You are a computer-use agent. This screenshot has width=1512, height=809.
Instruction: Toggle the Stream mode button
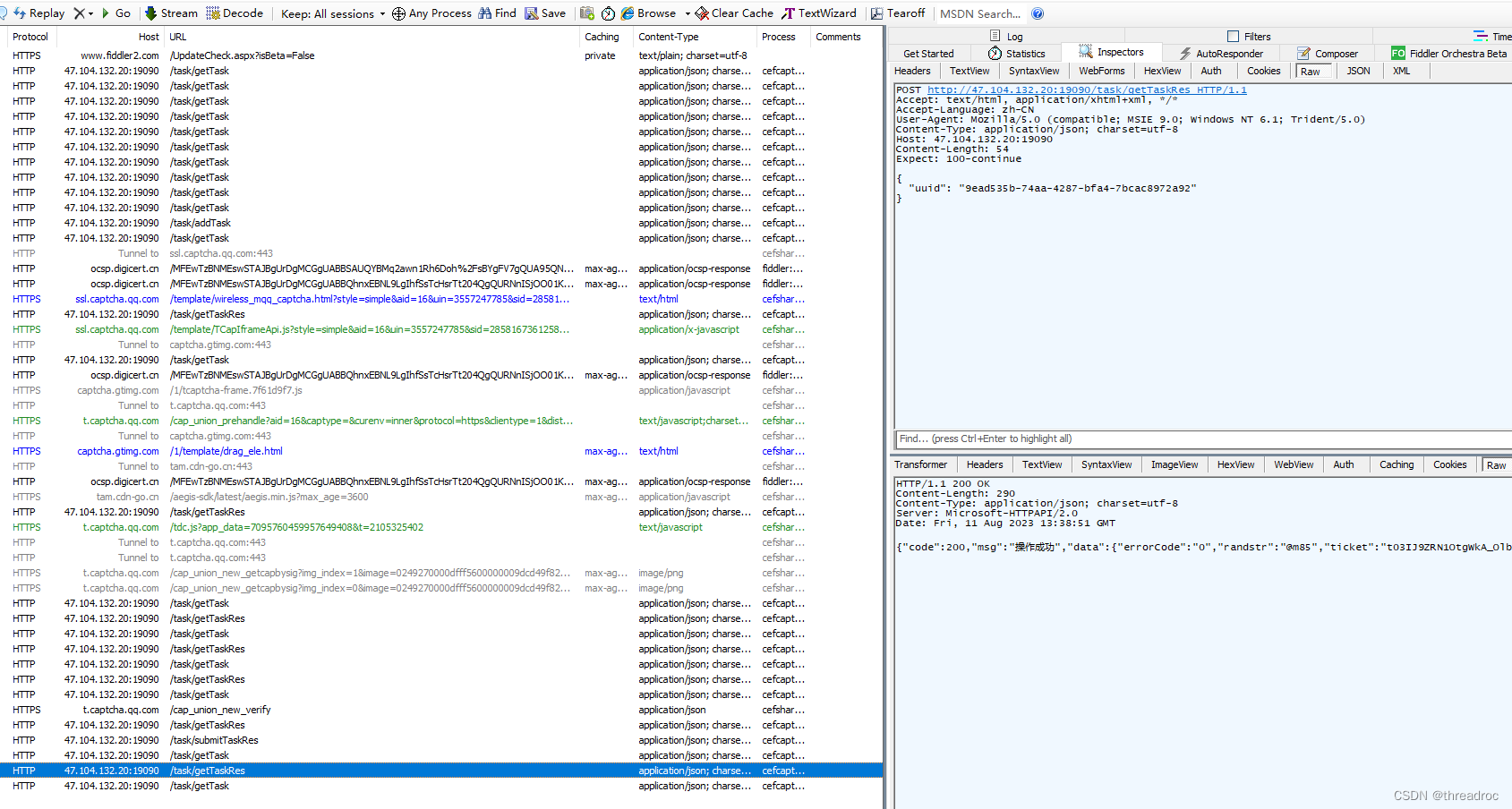click(x=171, y=13)
